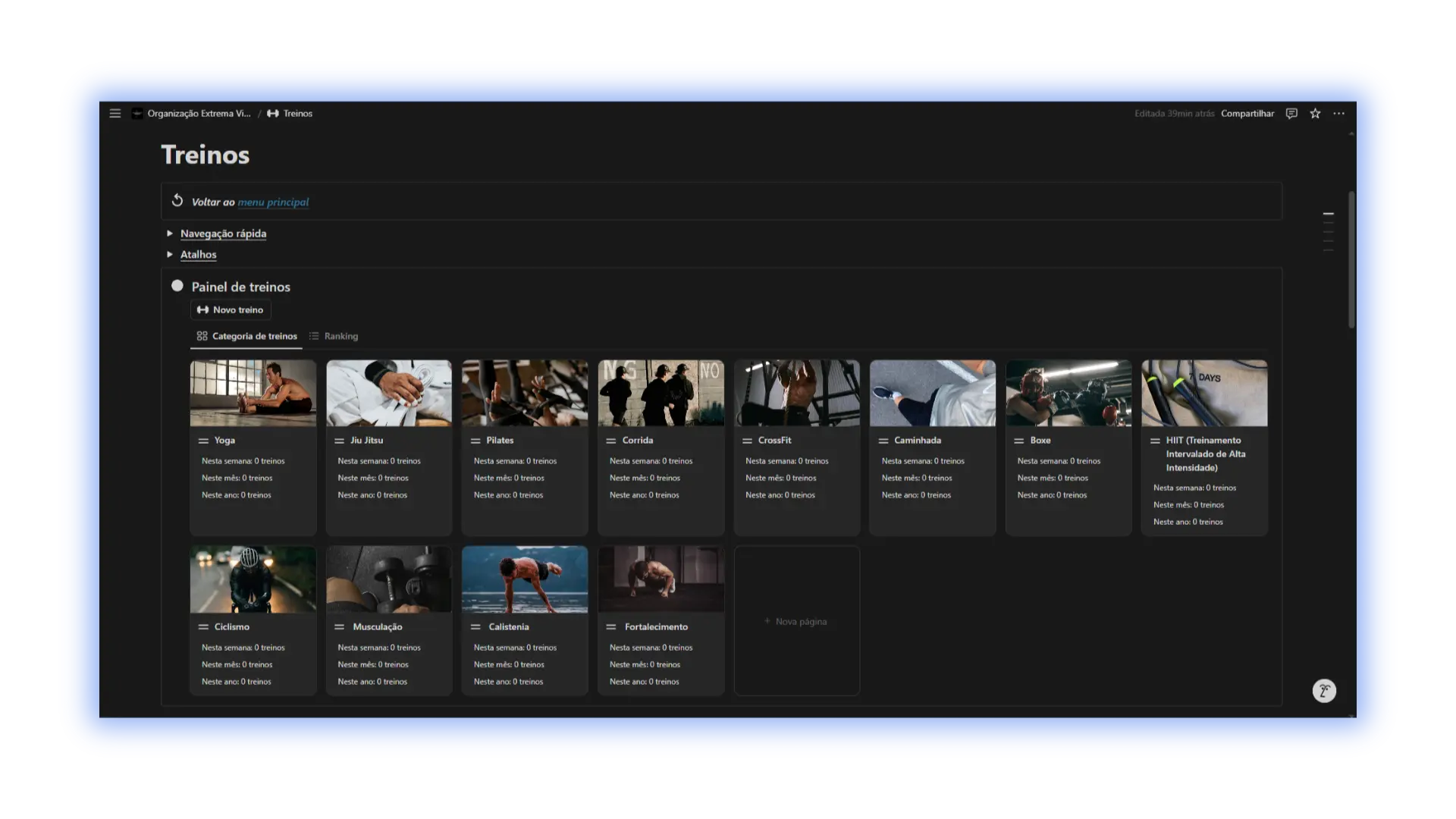
Task: Add a Nova página card
Action: coord(796,621)
